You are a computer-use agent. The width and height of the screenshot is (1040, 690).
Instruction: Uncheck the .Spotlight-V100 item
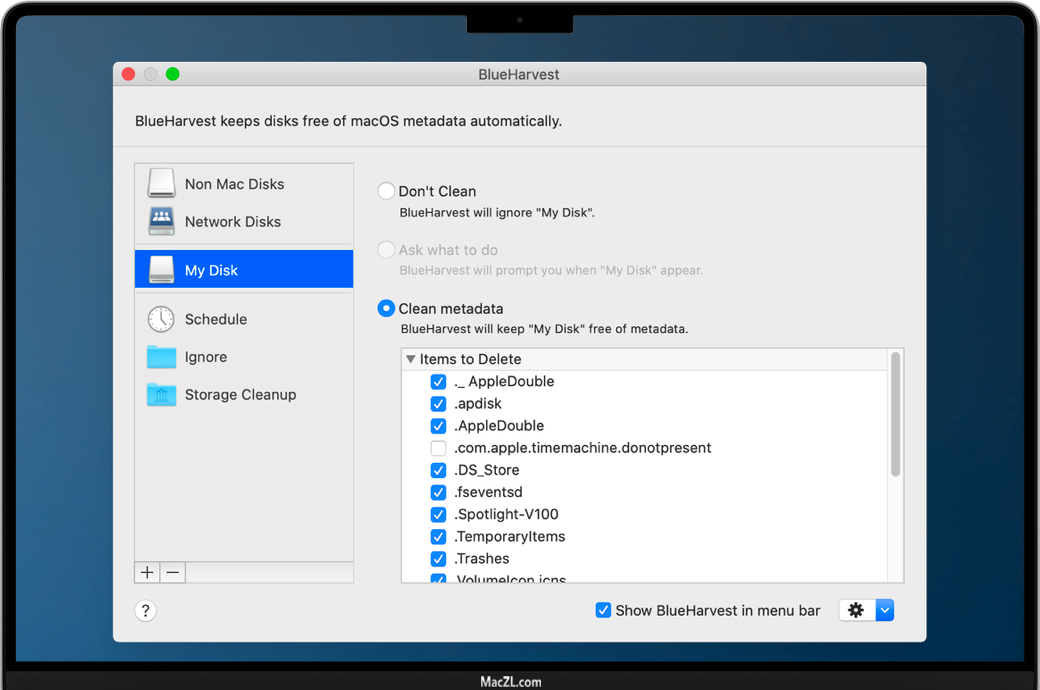click(438, 514)
